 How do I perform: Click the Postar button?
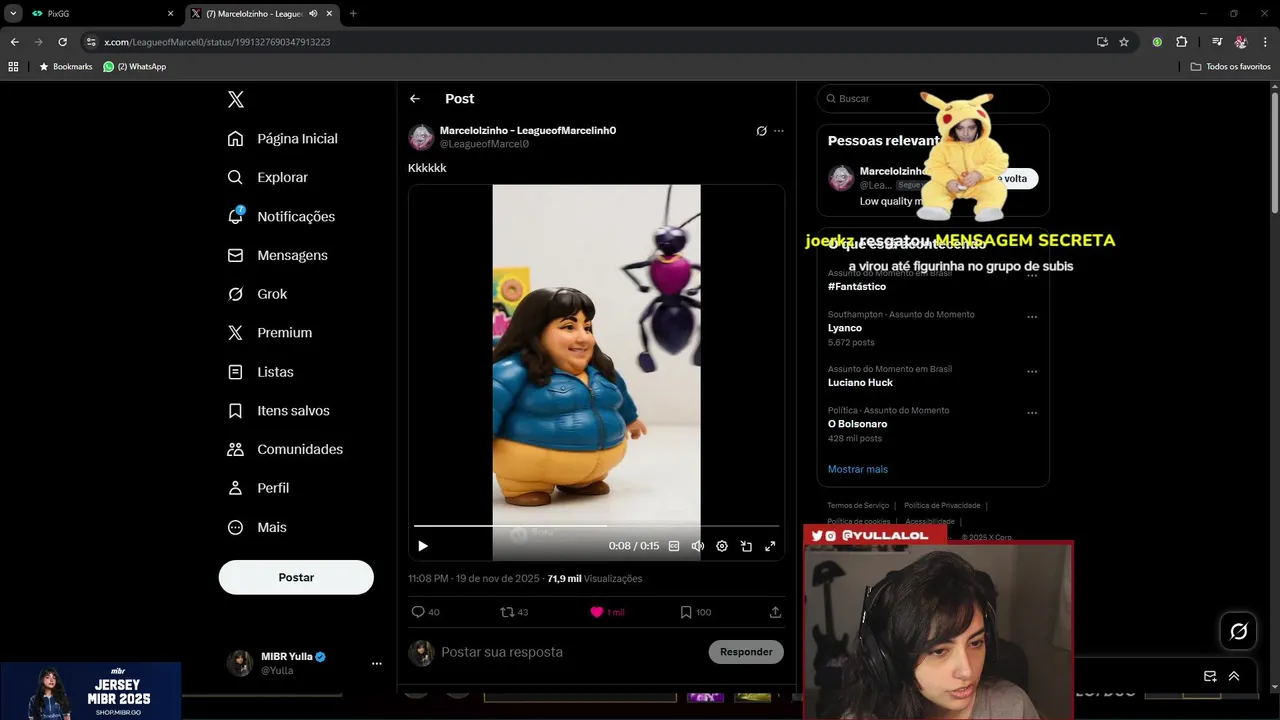click(296, 577)
